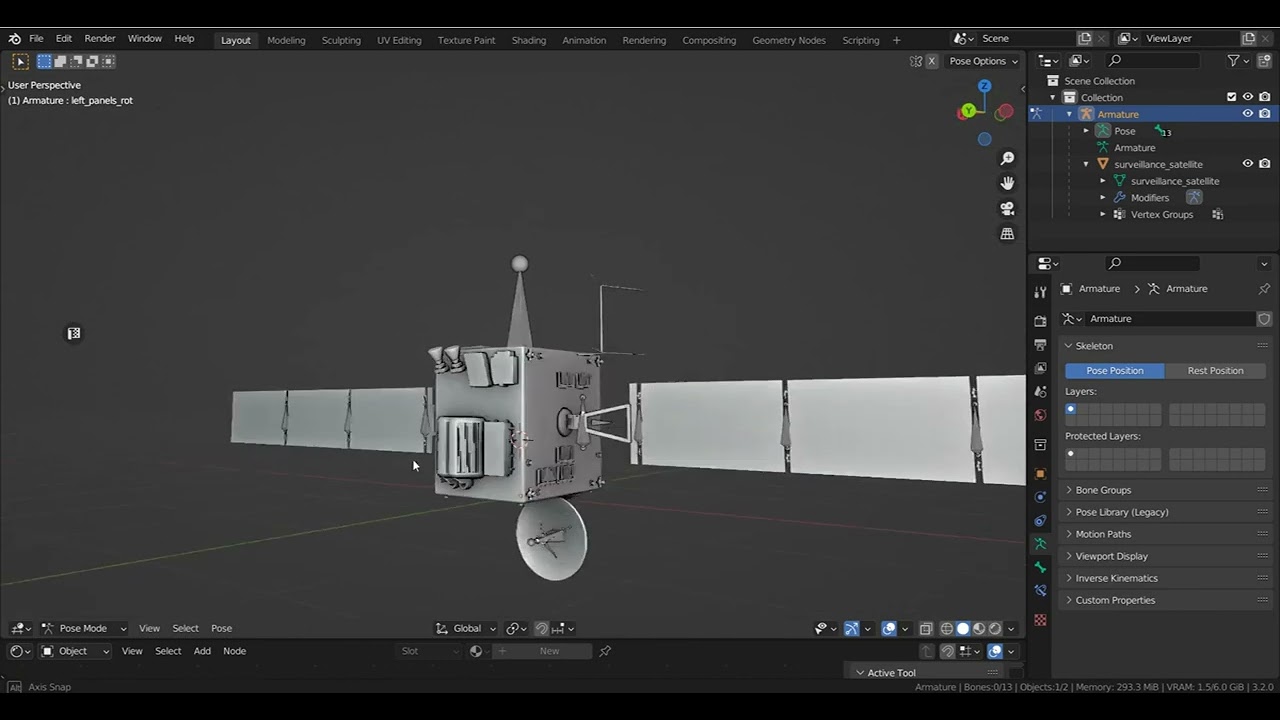
Task: Toggle snapping magnet in the viewport header
Action: [x=541, y=629]
